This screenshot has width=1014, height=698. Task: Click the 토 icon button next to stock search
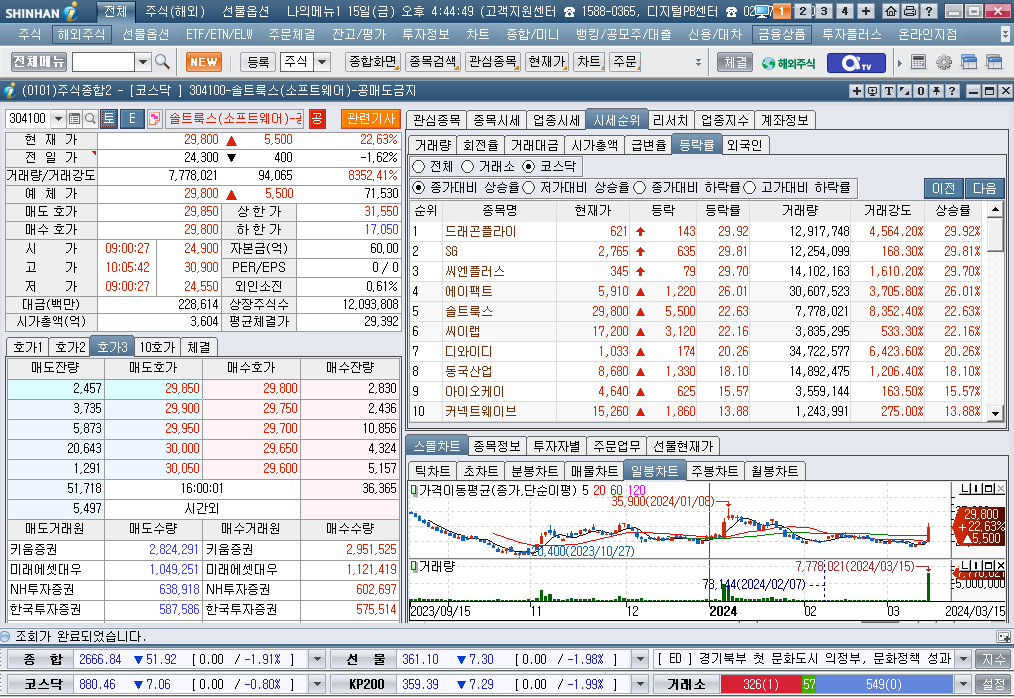click(109, 118)
